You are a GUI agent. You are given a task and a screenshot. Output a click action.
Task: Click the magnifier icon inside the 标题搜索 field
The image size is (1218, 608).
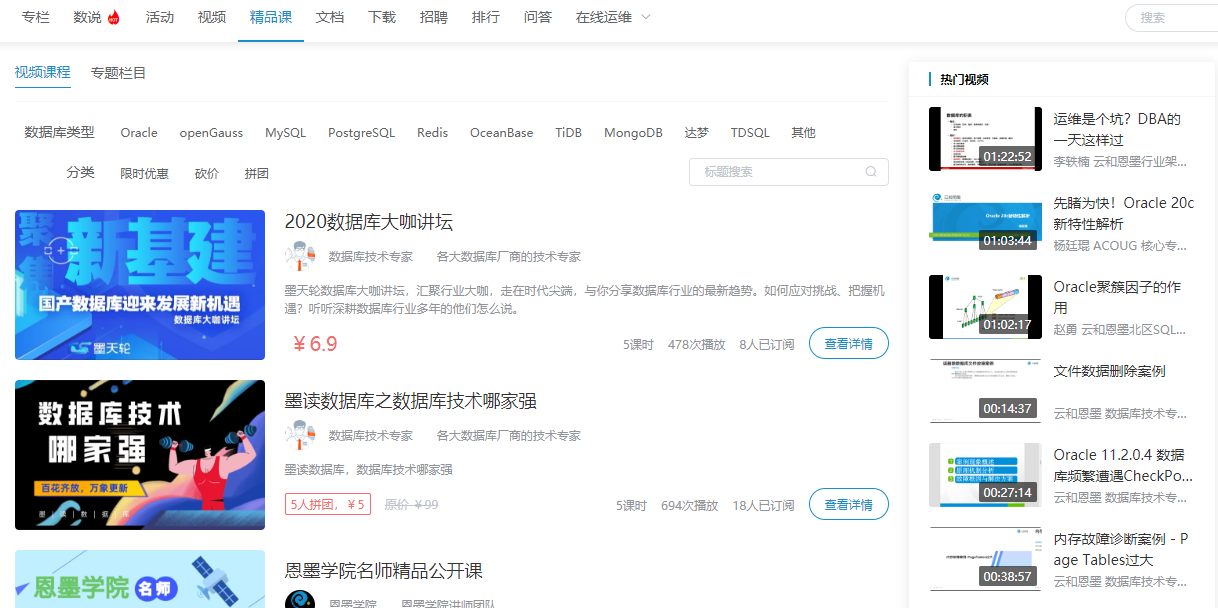click(x=871, y=172)
